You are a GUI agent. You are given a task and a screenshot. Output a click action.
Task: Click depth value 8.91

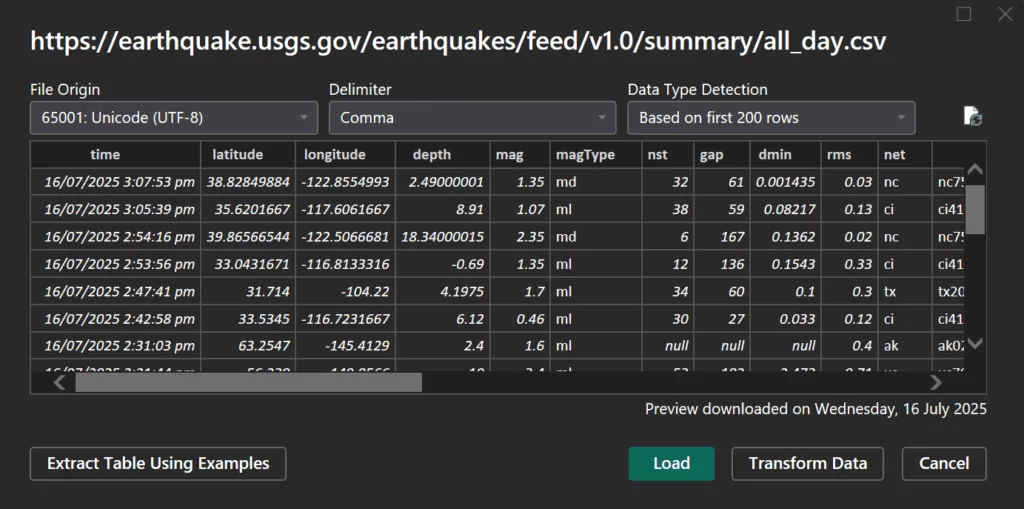[443, 209]
